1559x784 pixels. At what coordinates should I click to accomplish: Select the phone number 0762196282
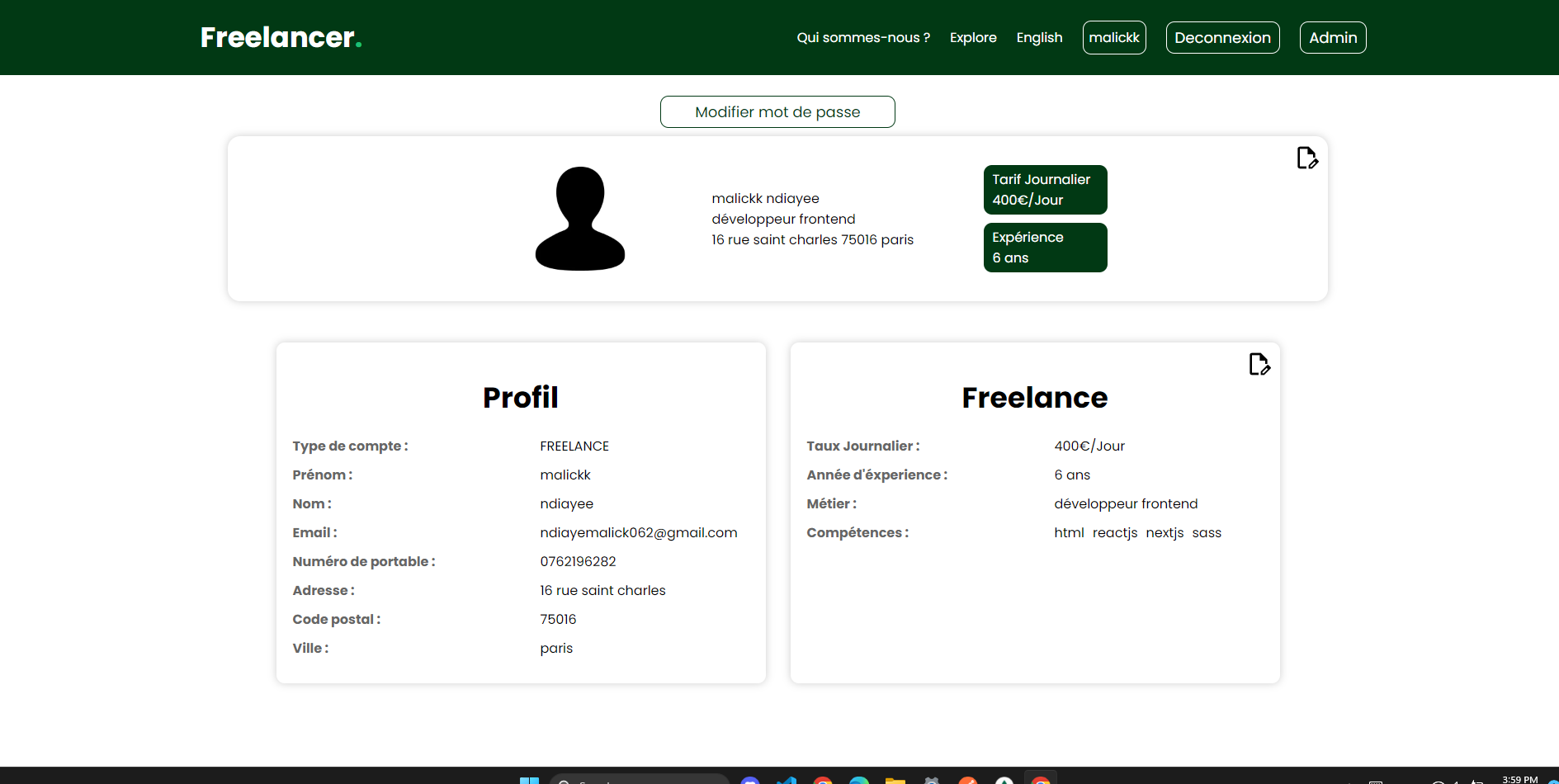pos(578,562)
